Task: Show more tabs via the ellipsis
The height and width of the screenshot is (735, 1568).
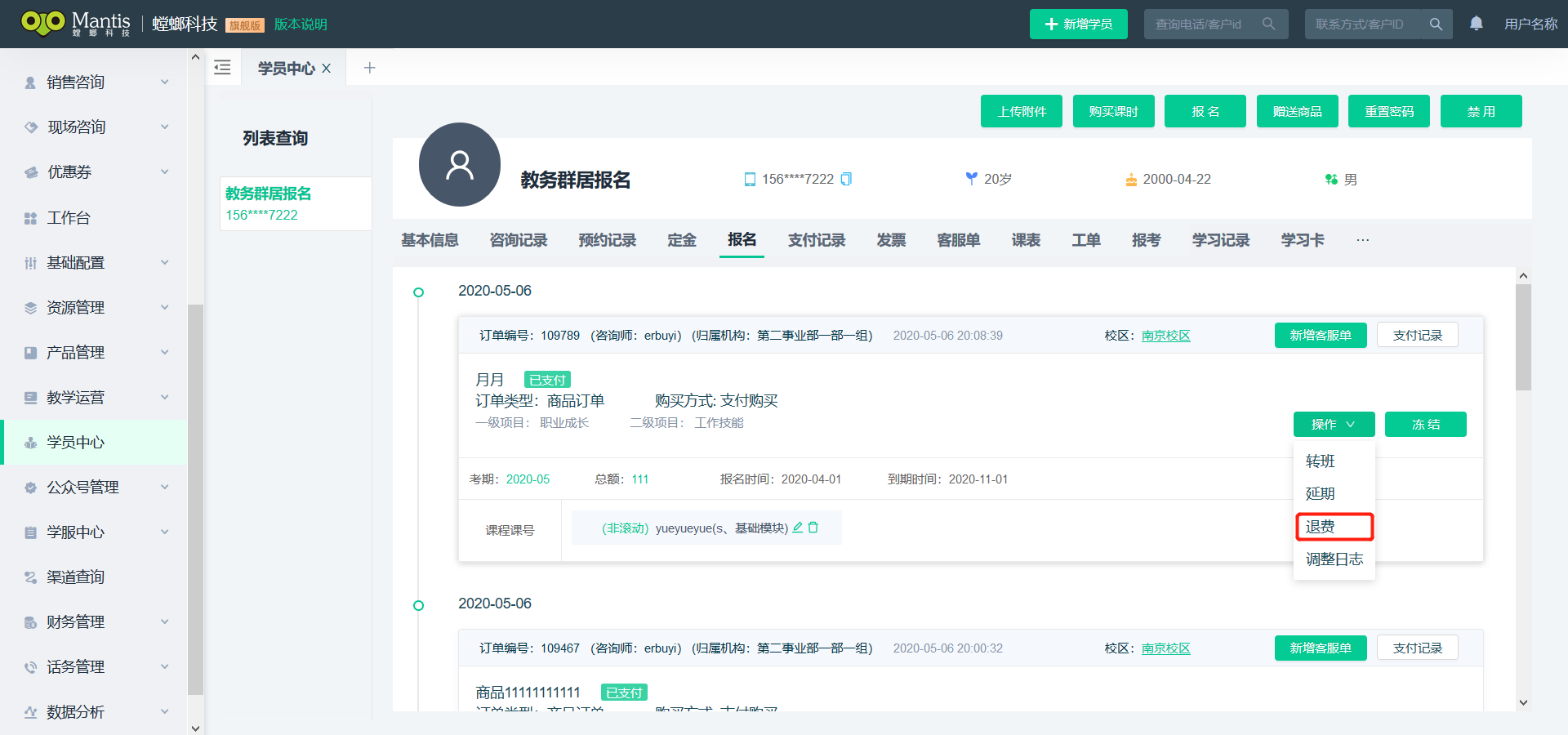Action: tap(1362, 240)
